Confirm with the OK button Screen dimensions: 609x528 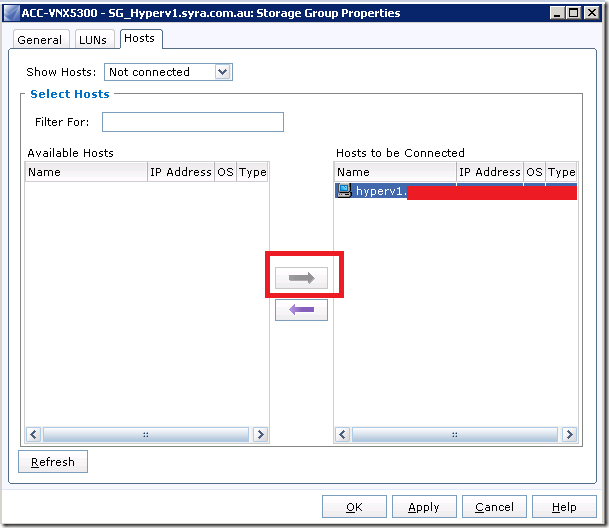click(x=354, y=507)
